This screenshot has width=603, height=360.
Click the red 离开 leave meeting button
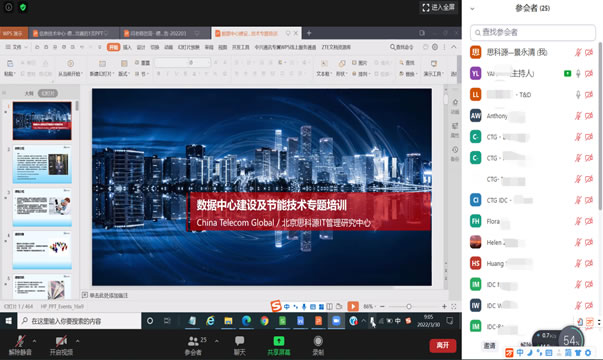point(443,345)
